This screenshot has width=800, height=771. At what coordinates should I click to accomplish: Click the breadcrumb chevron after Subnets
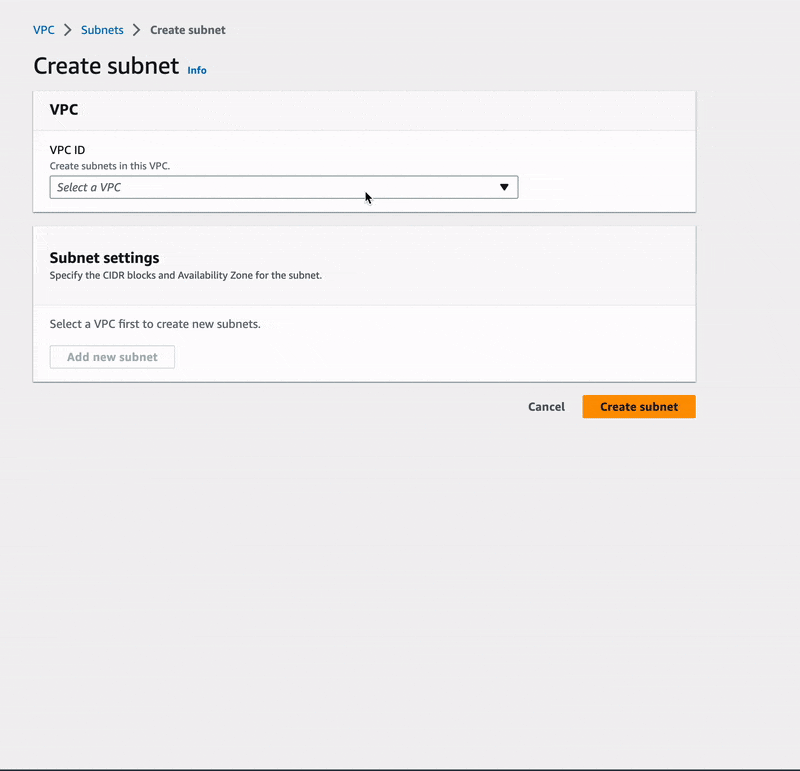[x=137, y=30]
